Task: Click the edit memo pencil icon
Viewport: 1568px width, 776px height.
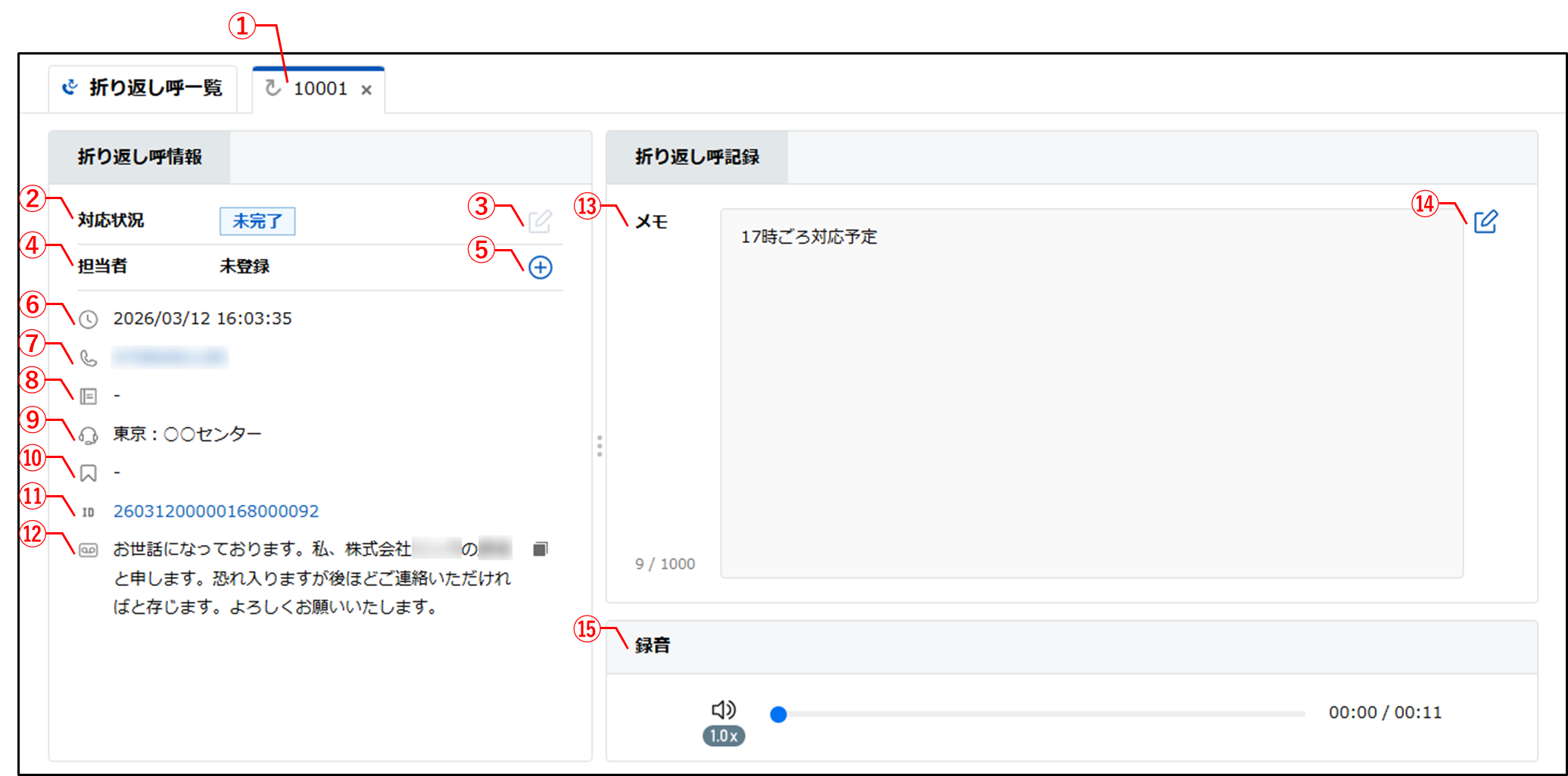Action: [x=1485, y=222]
